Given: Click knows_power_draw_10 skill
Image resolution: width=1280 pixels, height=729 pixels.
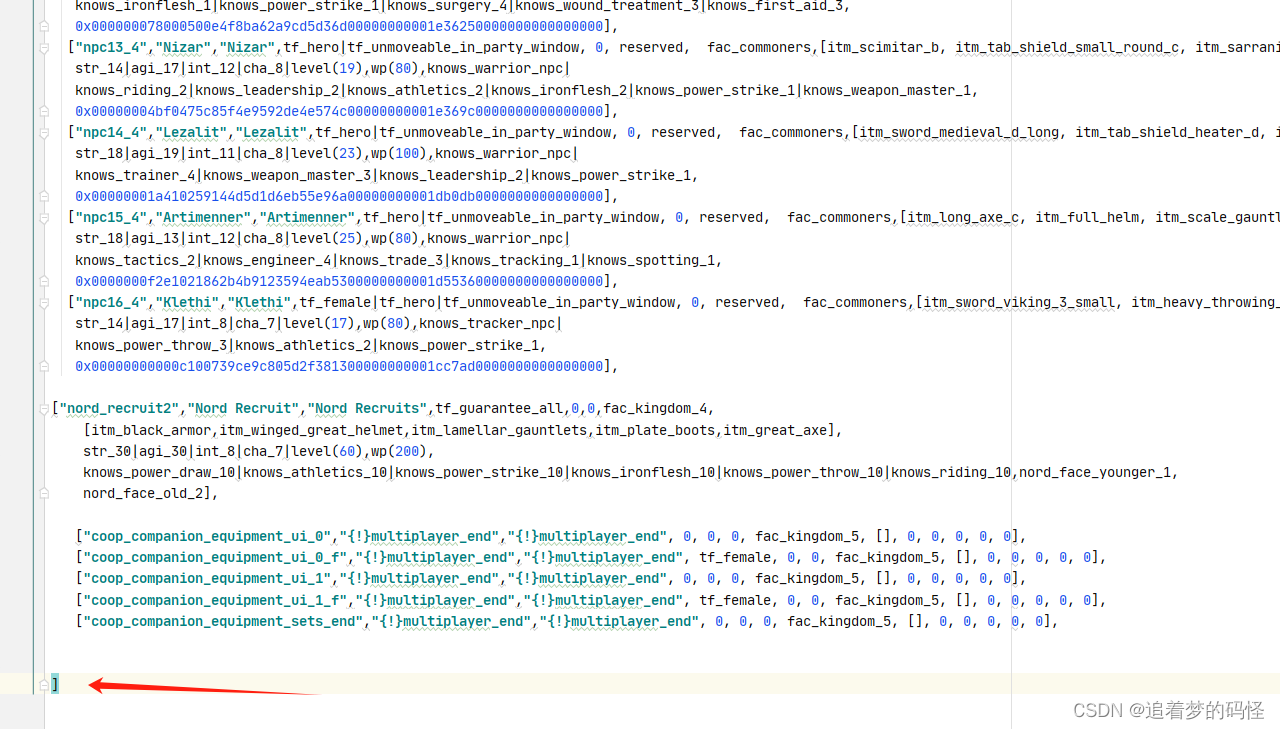Looking at the screenshot, I should (x=159, y=472).
